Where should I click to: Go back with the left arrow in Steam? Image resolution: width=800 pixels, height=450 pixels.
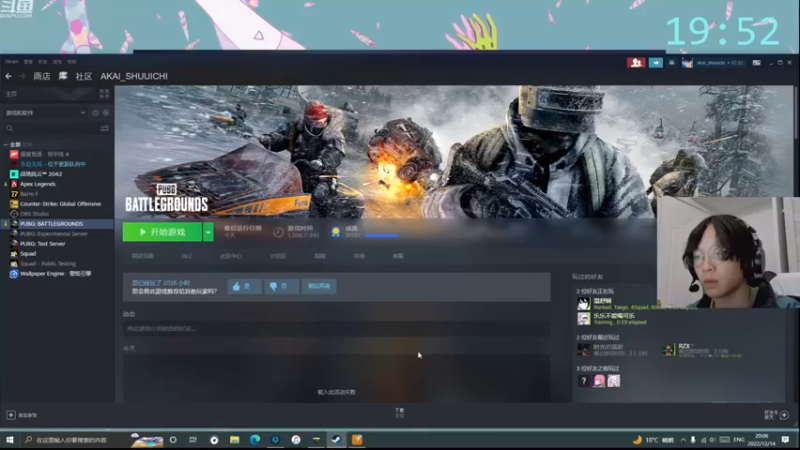tap(9, 76)
